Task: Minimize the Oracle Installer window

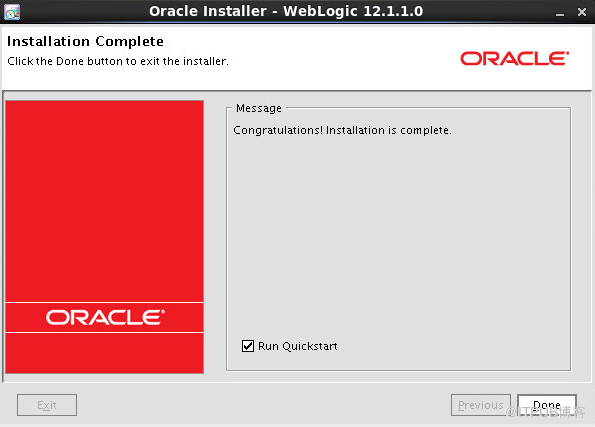Action: coord(560,13)
